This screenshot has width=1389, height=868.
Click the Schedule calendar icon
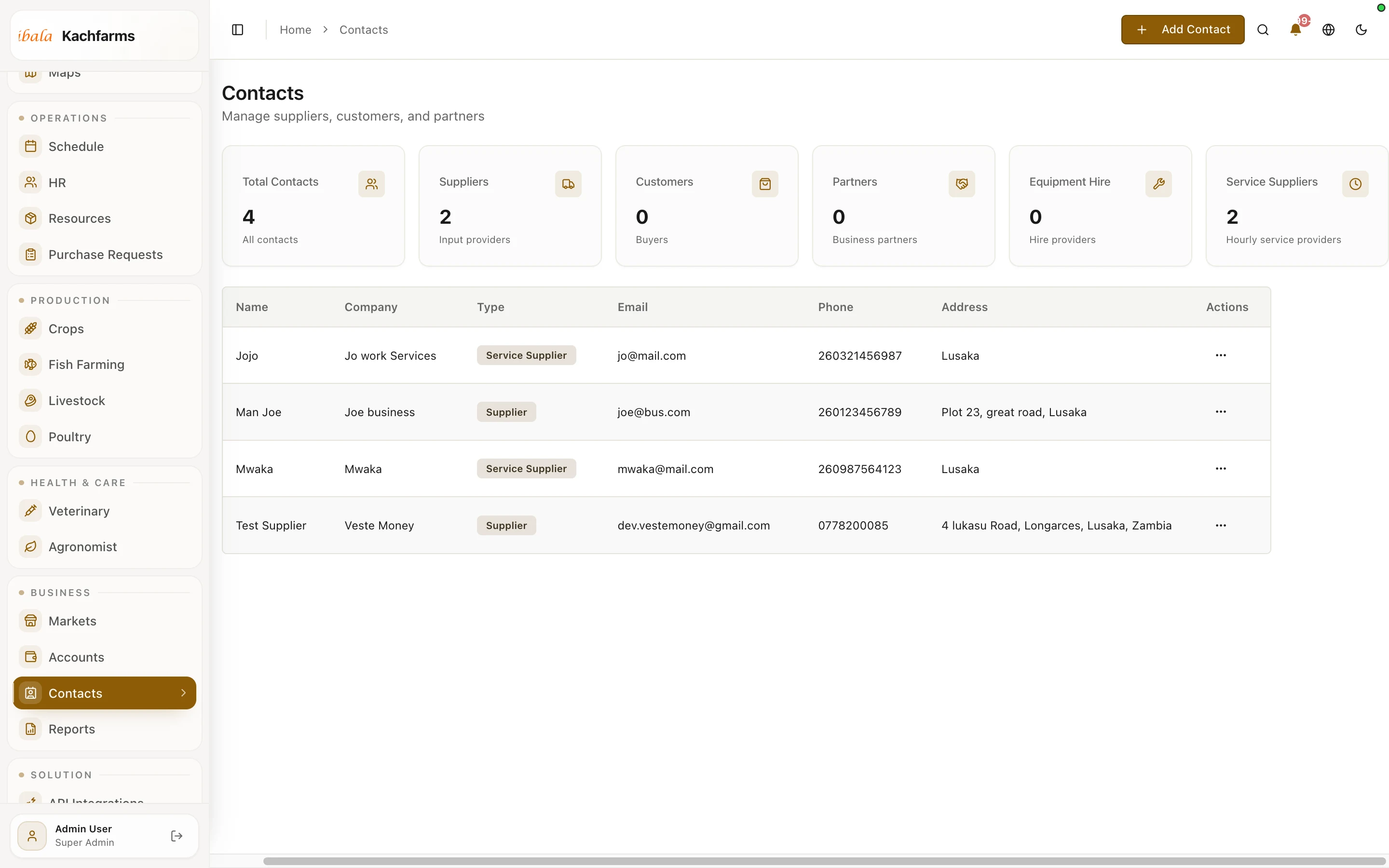tap(30, 147)
